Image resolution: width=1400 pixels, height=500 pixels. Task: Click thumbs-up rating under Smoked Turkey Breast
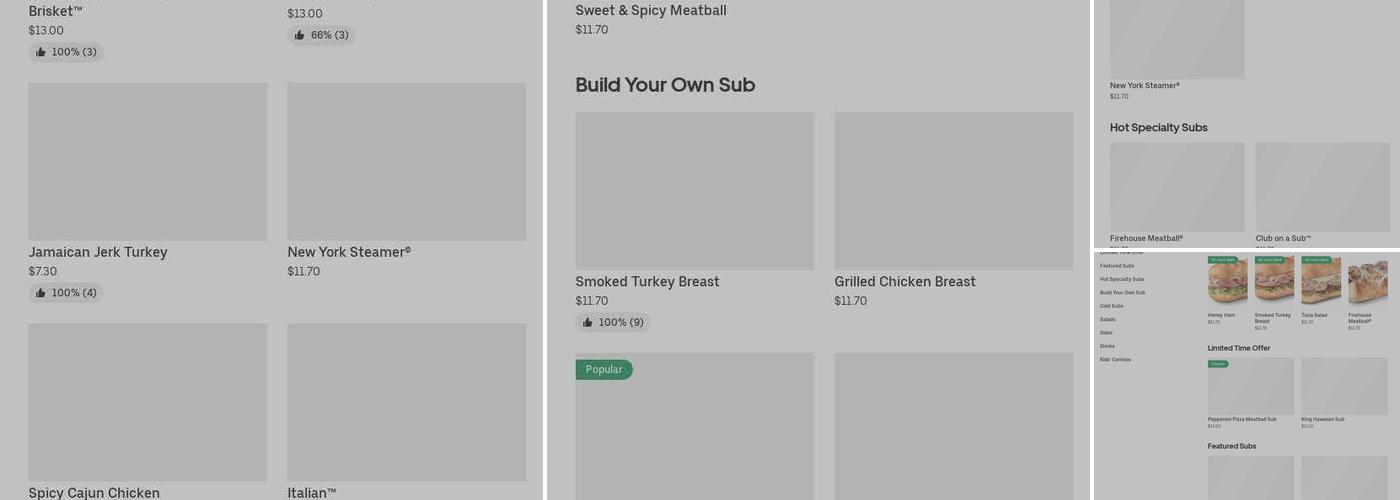tap(613, 322)
